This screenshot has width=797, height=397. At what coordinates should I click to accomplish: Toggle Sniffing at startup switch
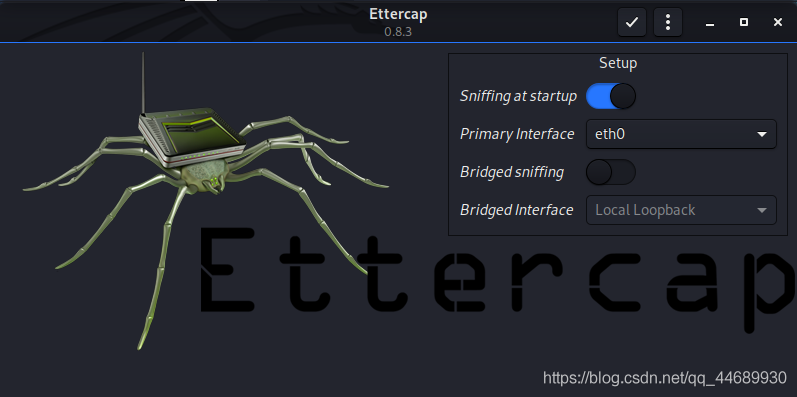pos(610,96)
